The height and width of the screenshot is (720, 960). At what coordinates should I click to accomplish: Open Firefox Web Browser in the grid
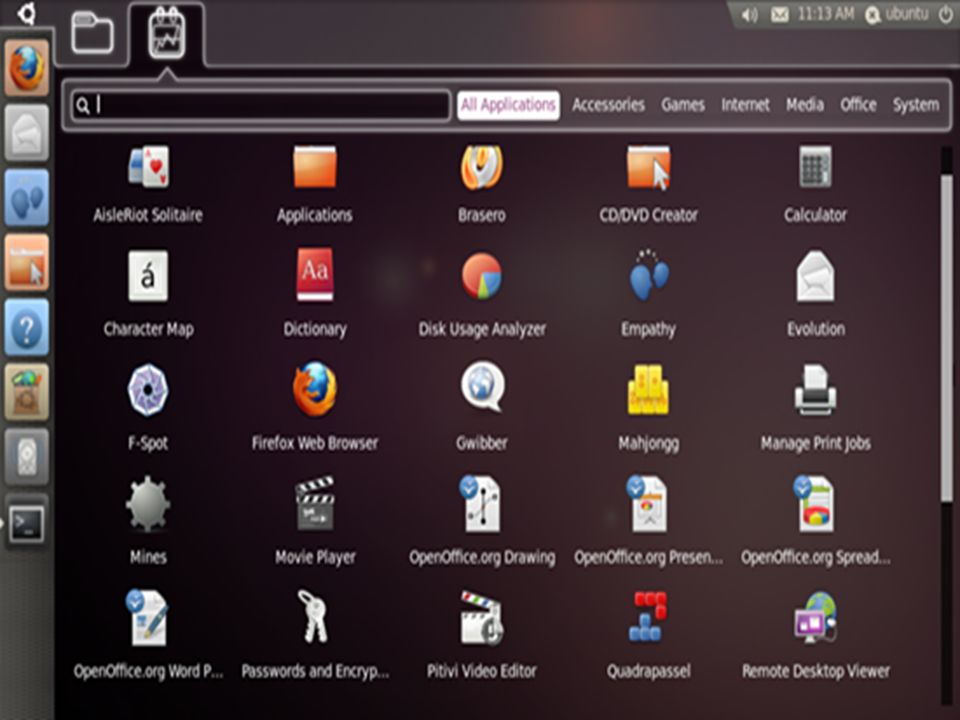tap(315, 390)
